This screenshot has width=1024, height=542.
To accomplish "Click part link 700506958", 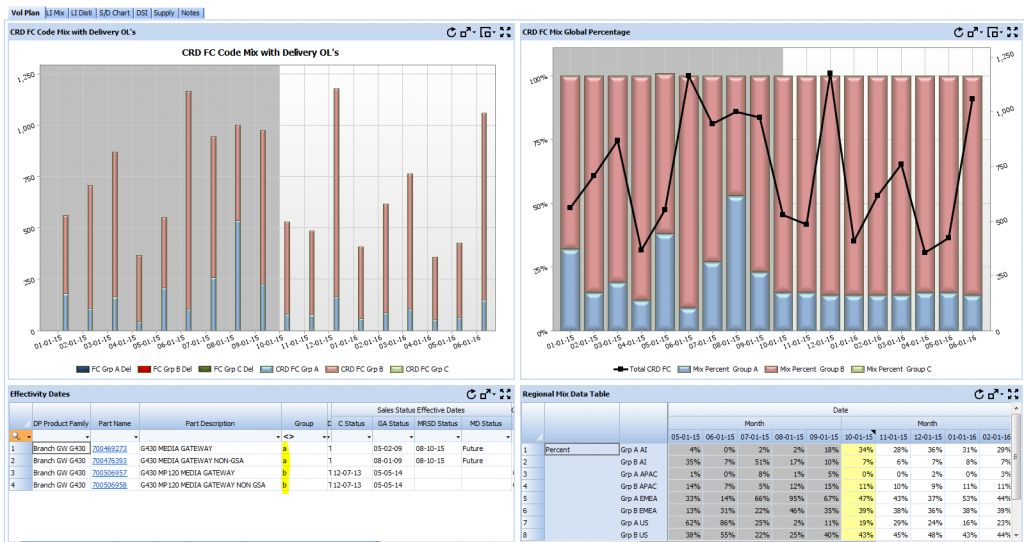I will [x=110, y=485].
